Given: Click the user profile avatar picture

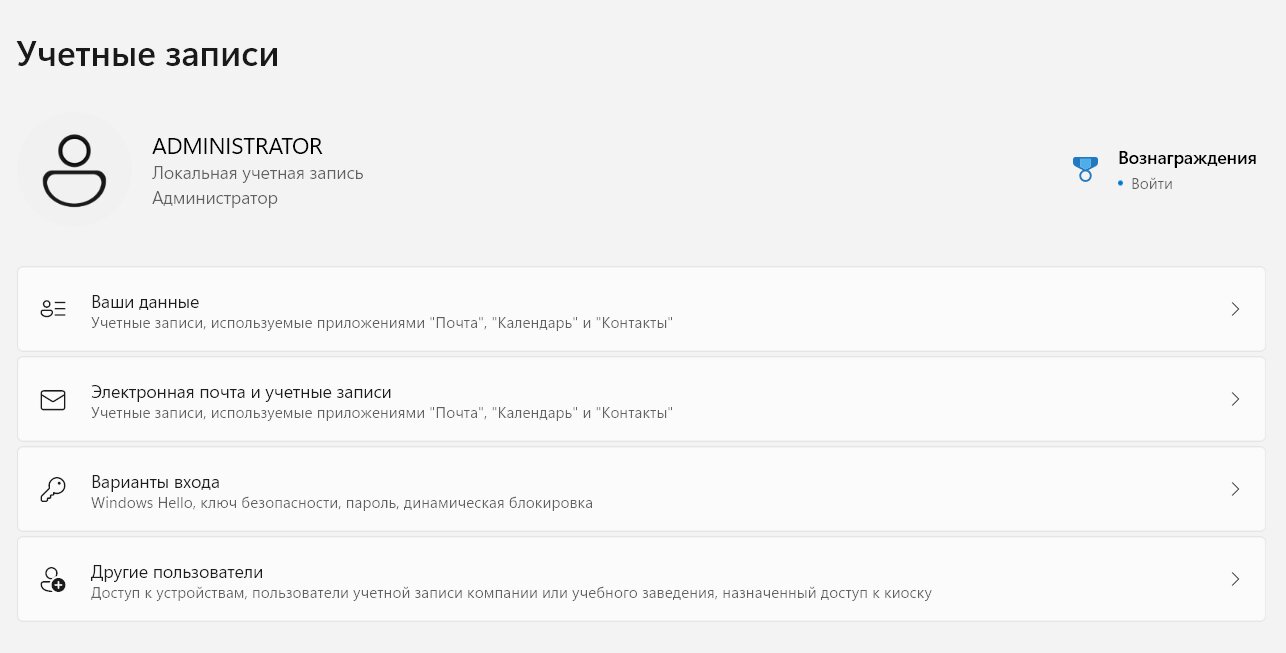Looking at the screenshot, I should [75, 171].
